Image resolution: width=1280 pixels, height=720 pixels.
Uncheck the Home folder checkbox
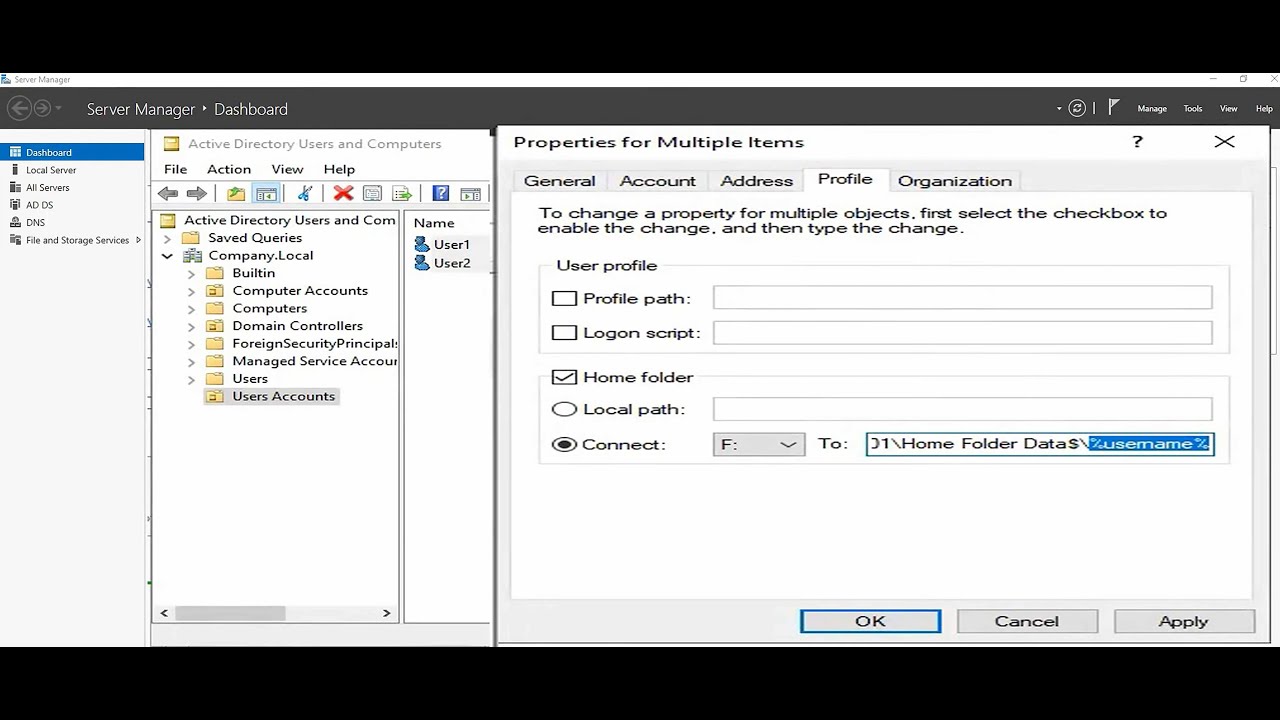click(564, 377)
